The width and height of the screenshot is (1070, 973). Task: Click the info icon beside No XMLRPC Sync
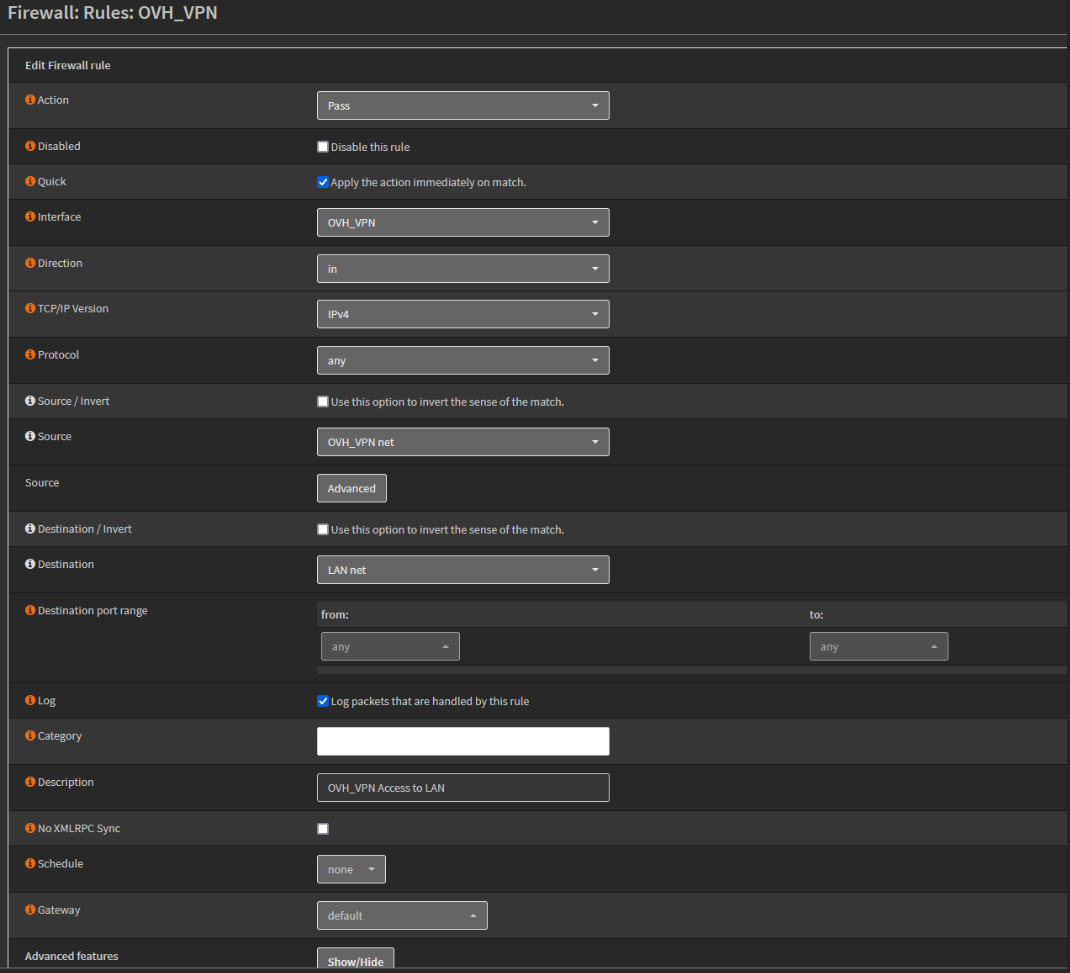point(30,828)
